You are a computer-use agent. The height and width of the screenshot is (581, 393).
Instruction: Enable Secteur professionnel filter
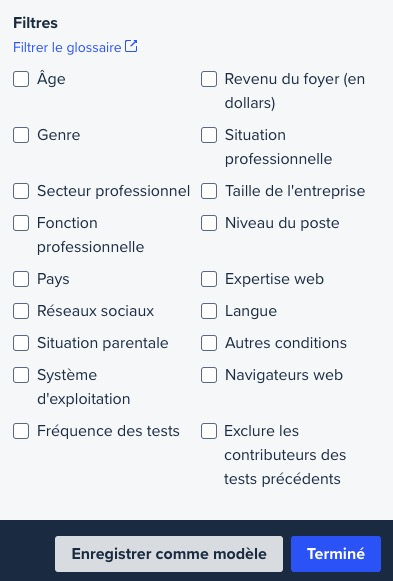coord(21,191)
